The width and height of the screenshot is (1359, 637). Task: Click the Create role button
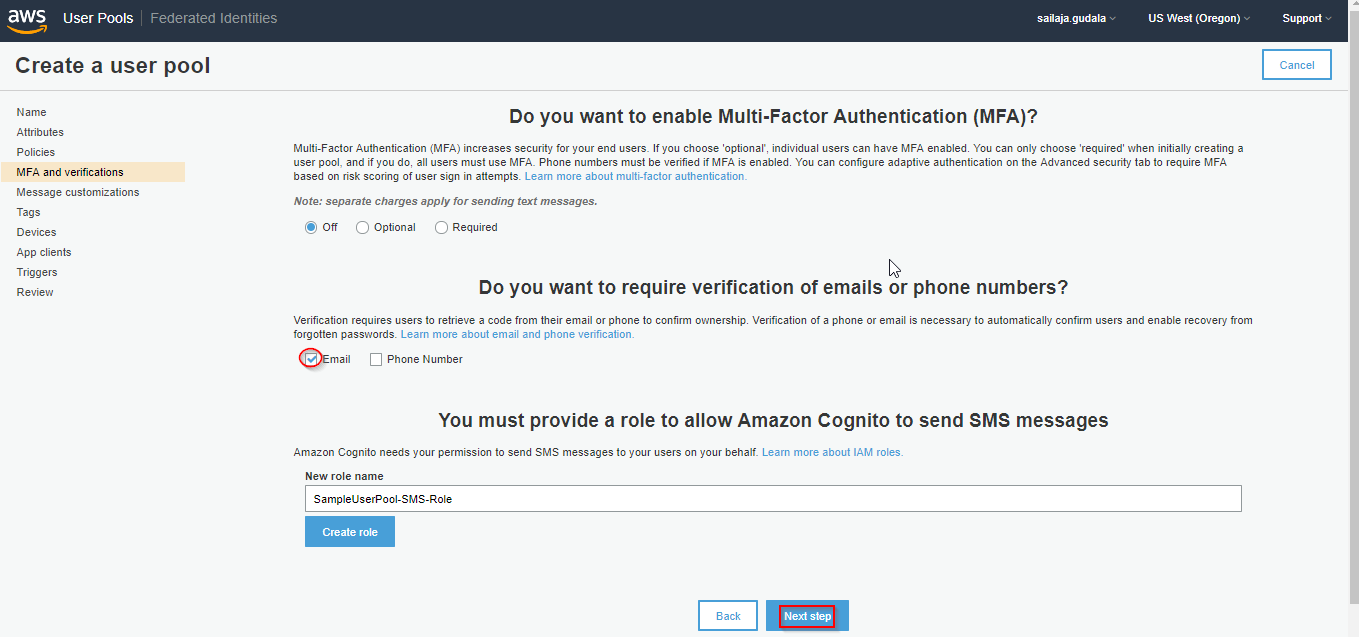[x=350, y=532]
